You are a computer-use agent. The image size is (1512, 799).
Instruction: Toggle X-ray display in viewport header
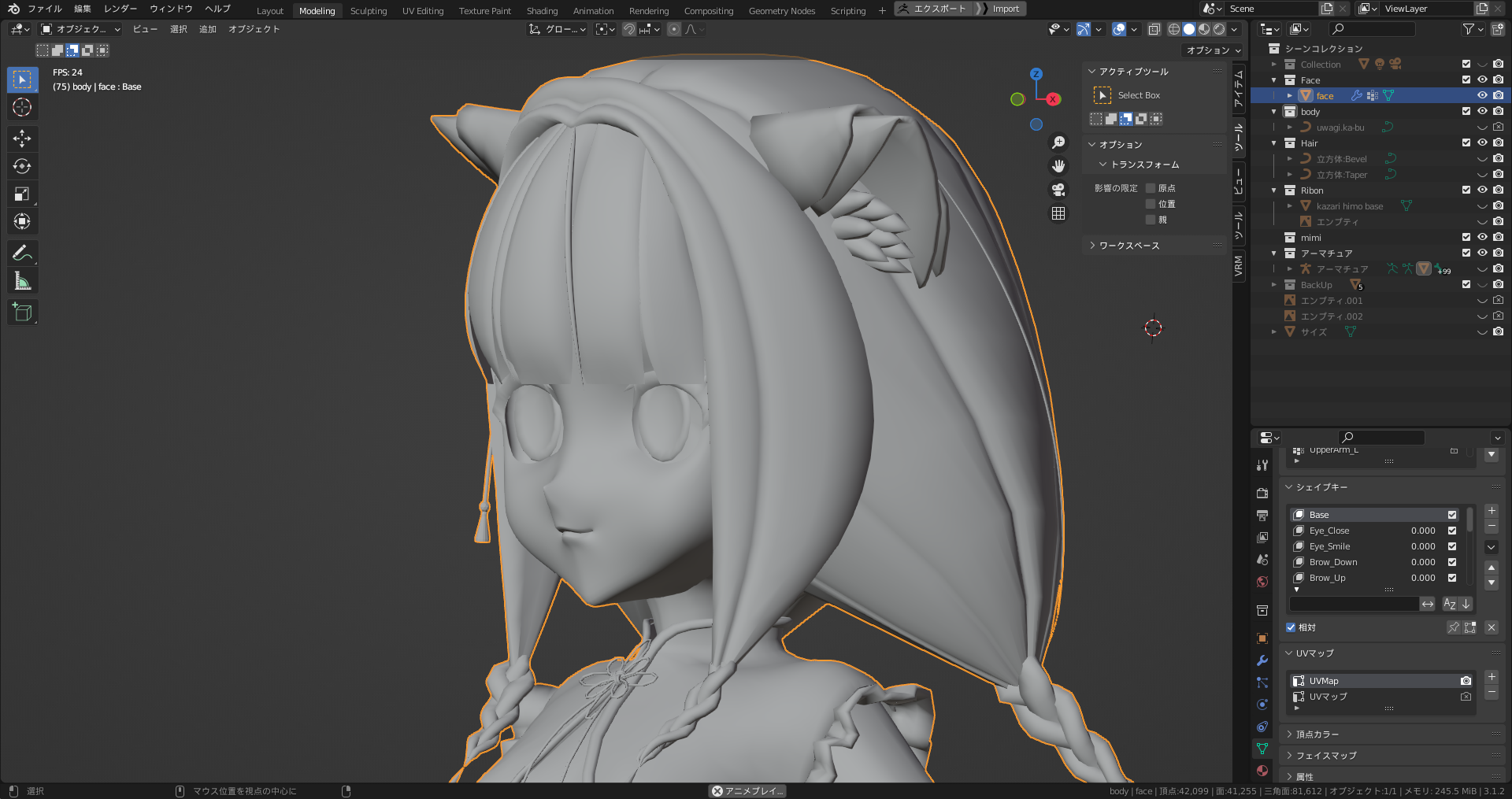[1154, 29]
